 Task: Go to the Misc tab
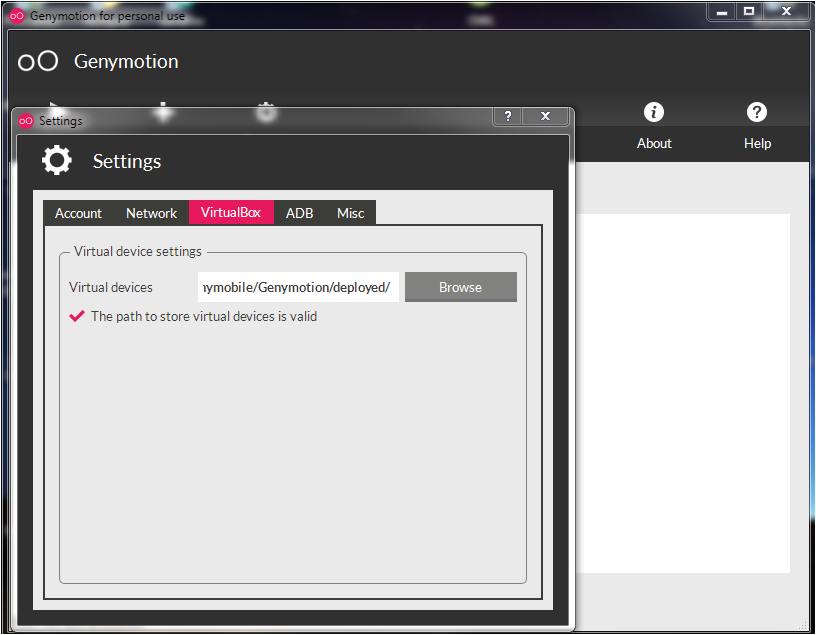[351, 213]
